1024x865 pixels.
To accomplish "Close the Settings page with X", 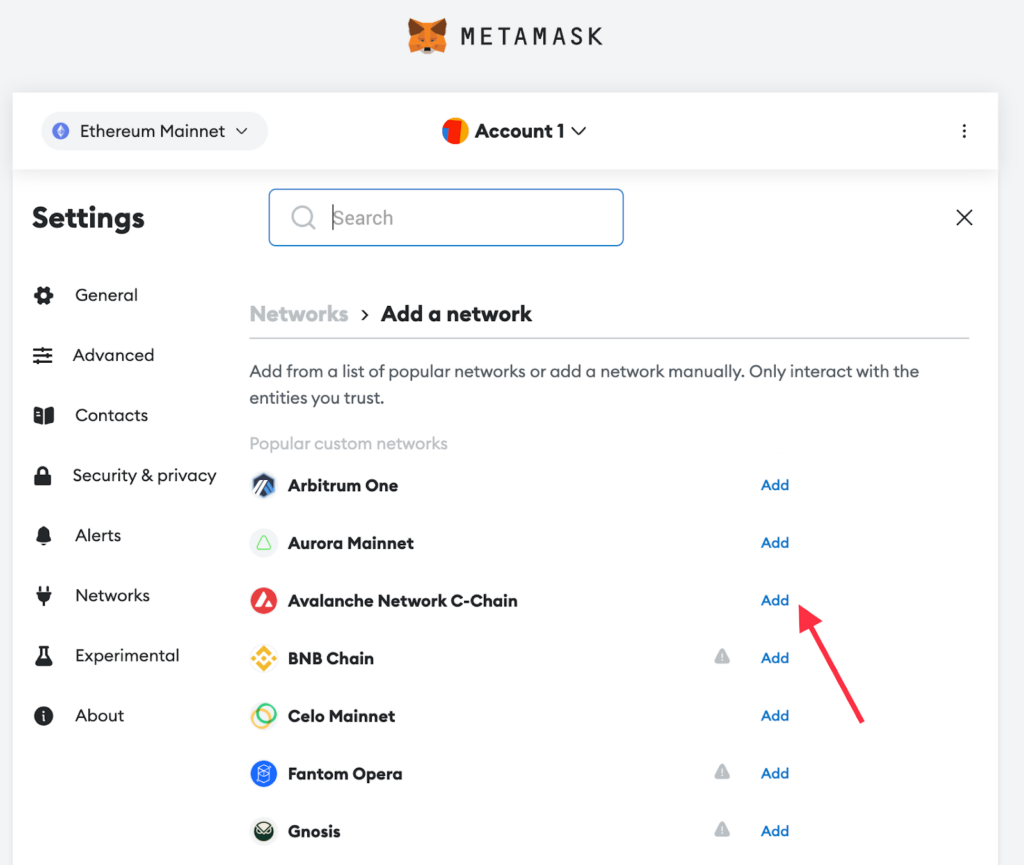I will (x=965, y=217).
